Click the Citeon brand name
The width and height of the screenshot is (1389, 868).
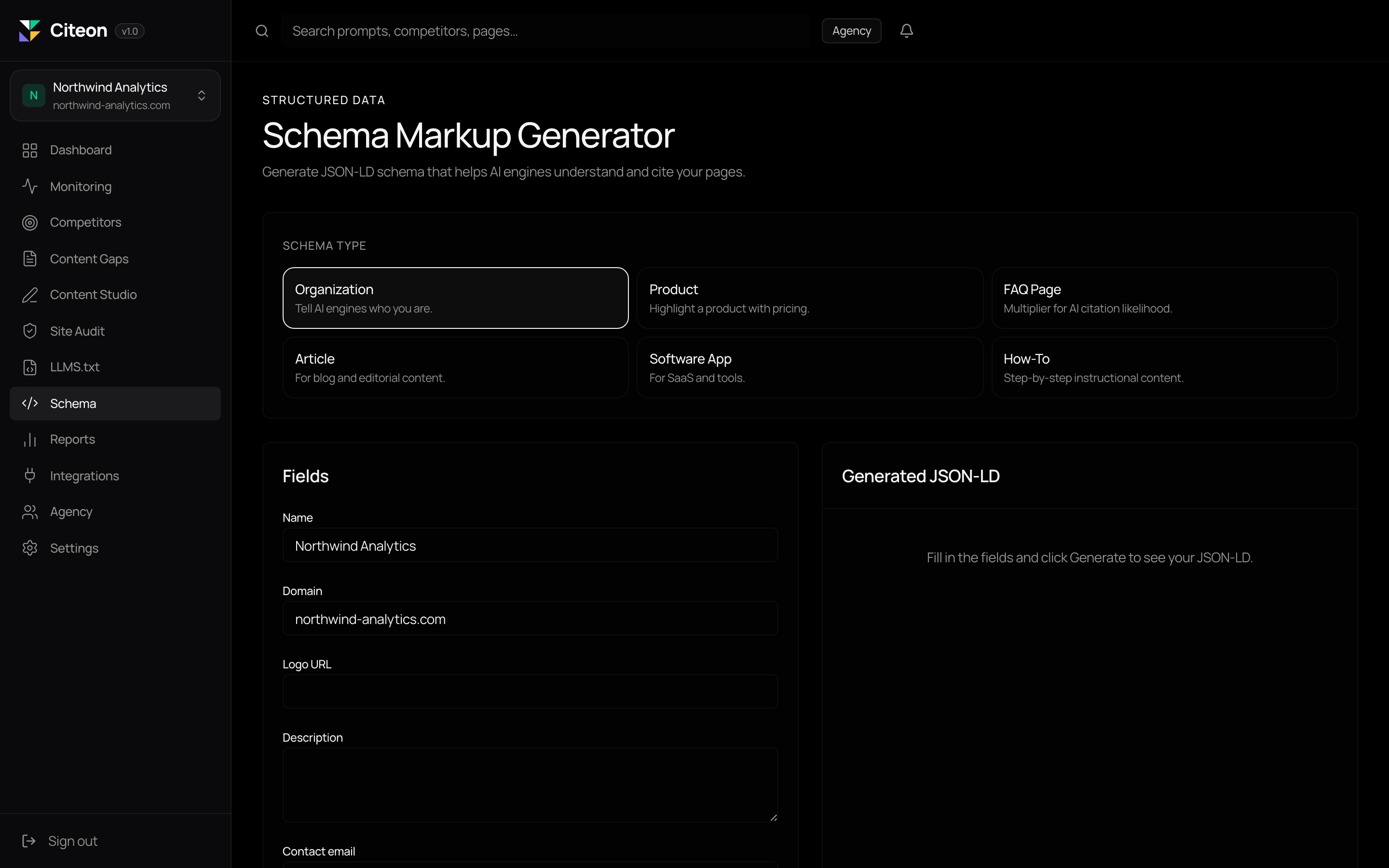(x=79, y=30)
